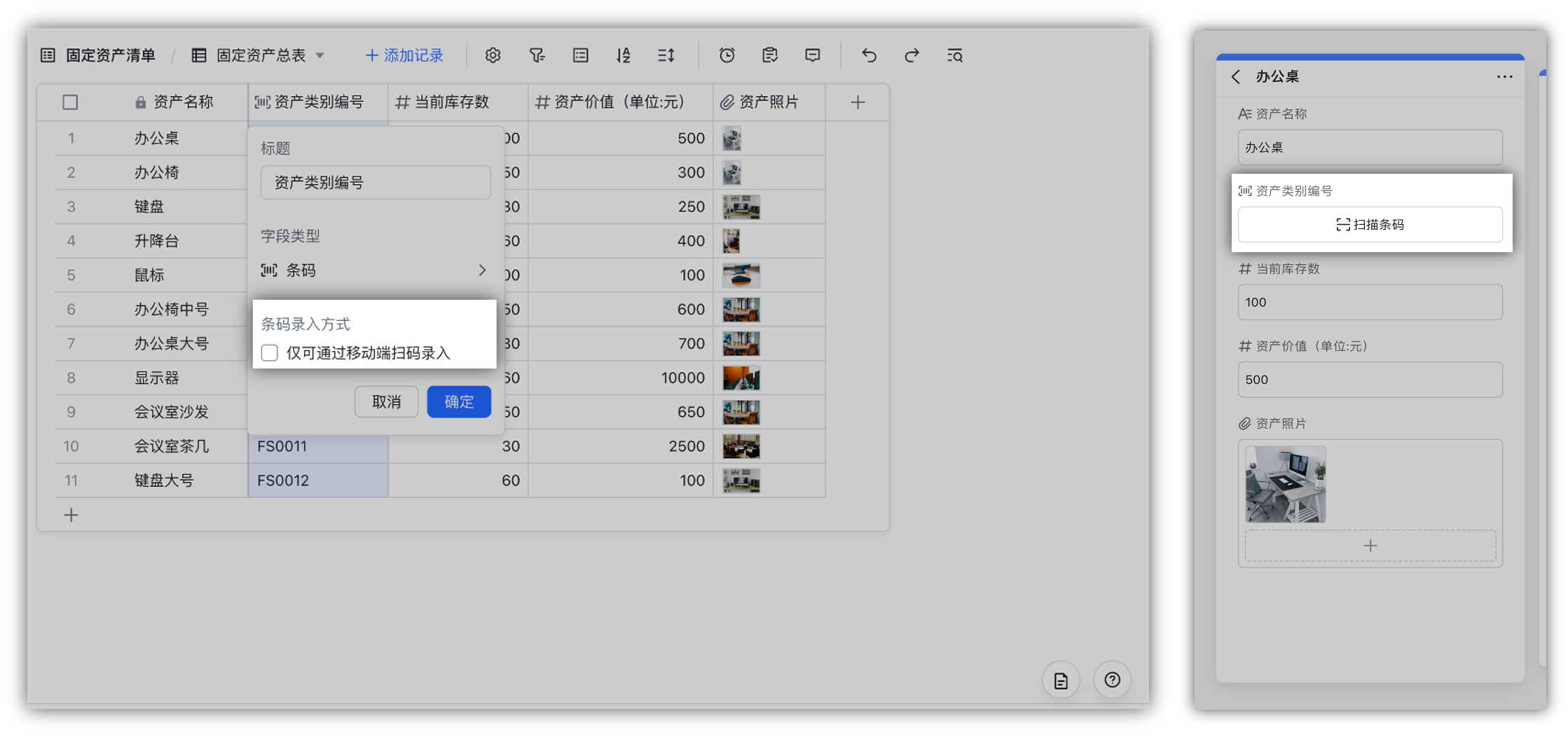Viewport: 1568px width, 737px height.
Task: Enable mobile-only barcode scan entry checkbox
Action: coord(270,353)
